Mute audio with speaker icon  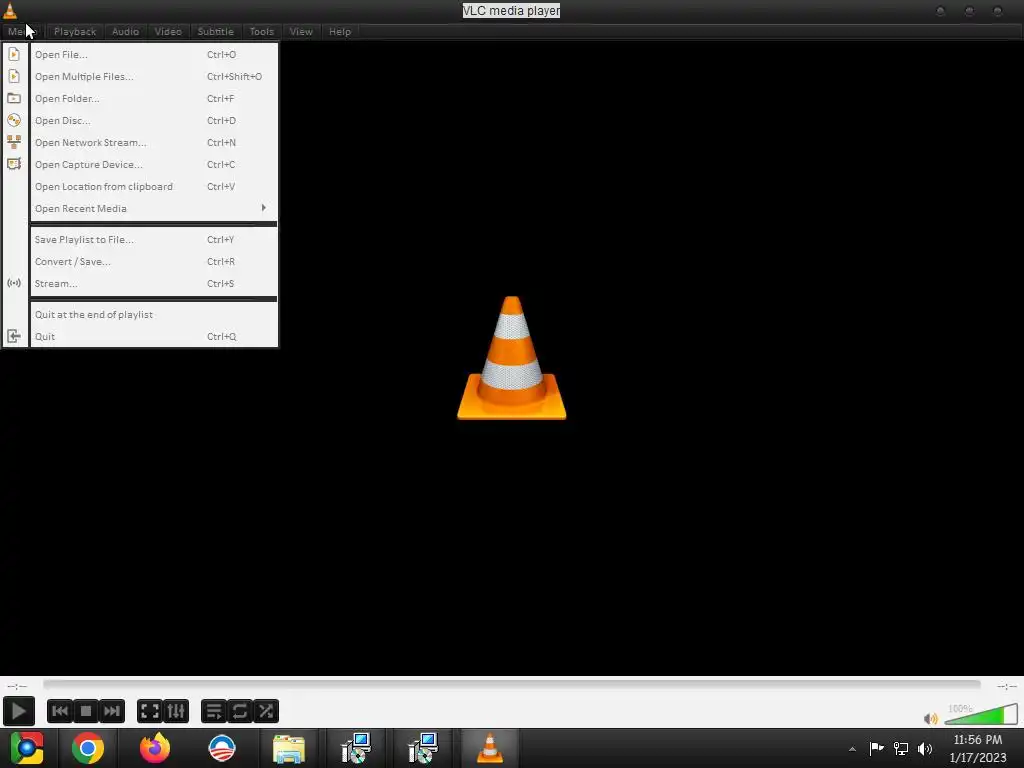[x=931, y=718]
